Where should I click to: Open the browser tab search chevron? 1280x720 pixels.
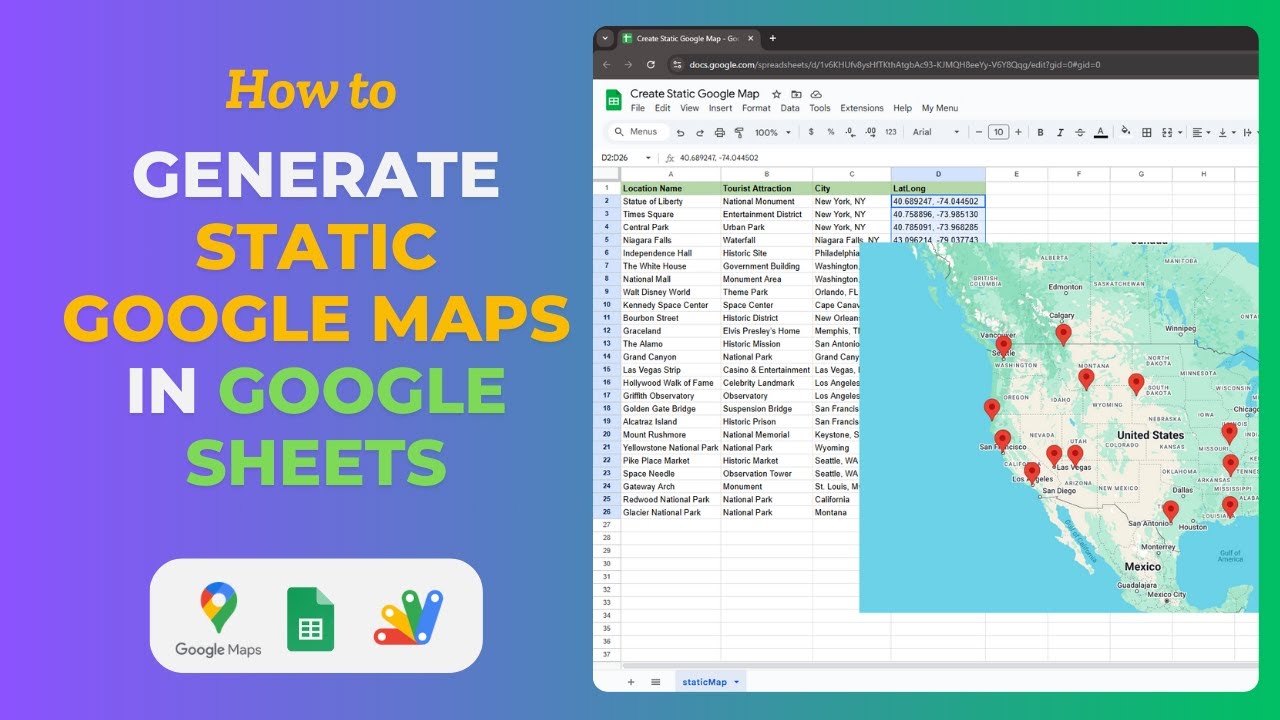click(605, 38)
